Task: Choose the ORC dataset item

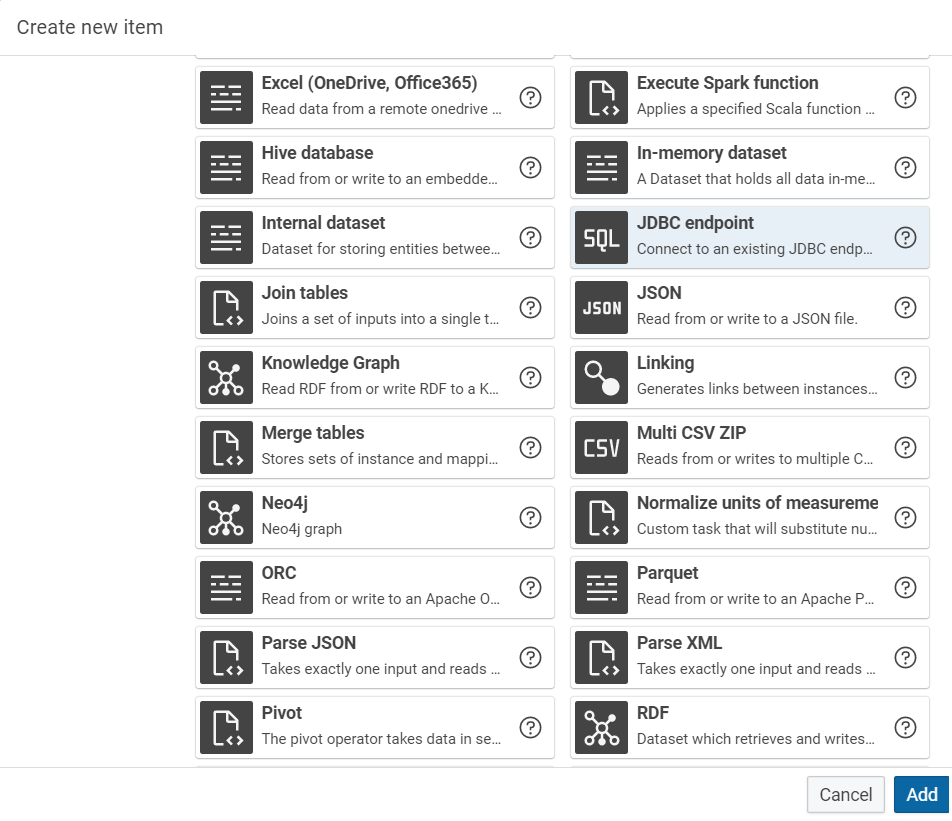Action: coord(380,587)
